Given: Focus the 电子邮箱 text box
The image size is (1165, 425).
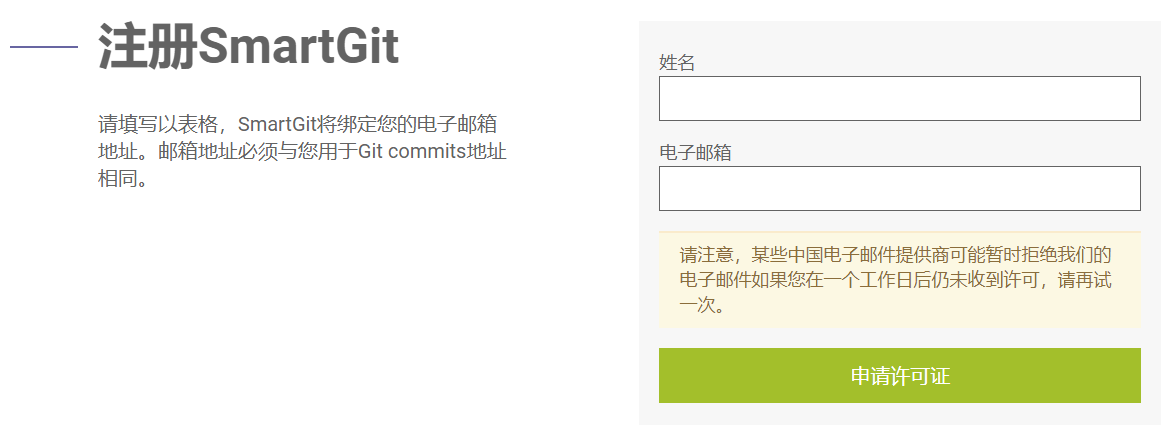Looking at the screenshot, I should coord(899,188).
